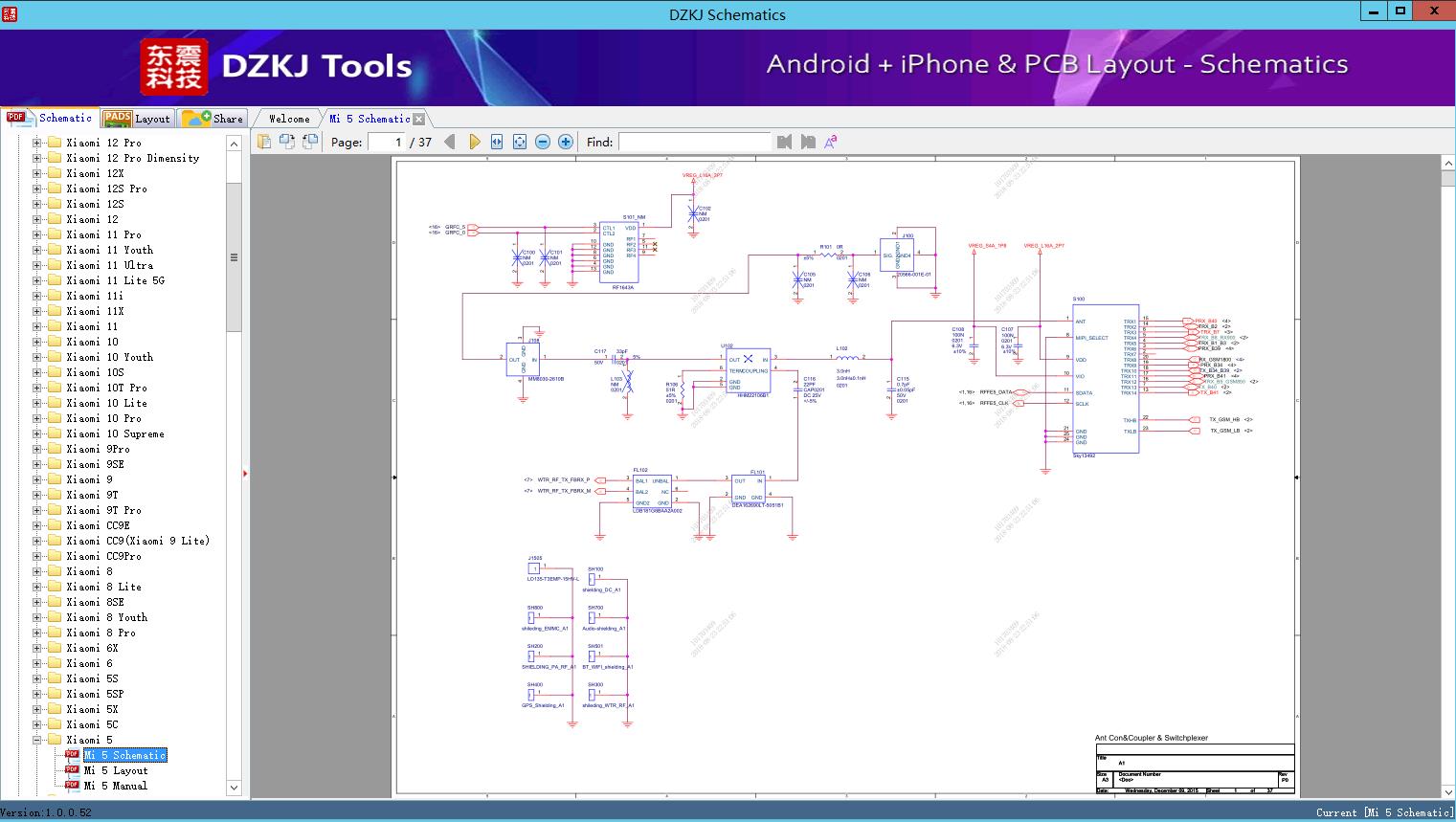
Task: Click the Mi 5 Schematic PDF file icon
Action: (x=73, y=755)
